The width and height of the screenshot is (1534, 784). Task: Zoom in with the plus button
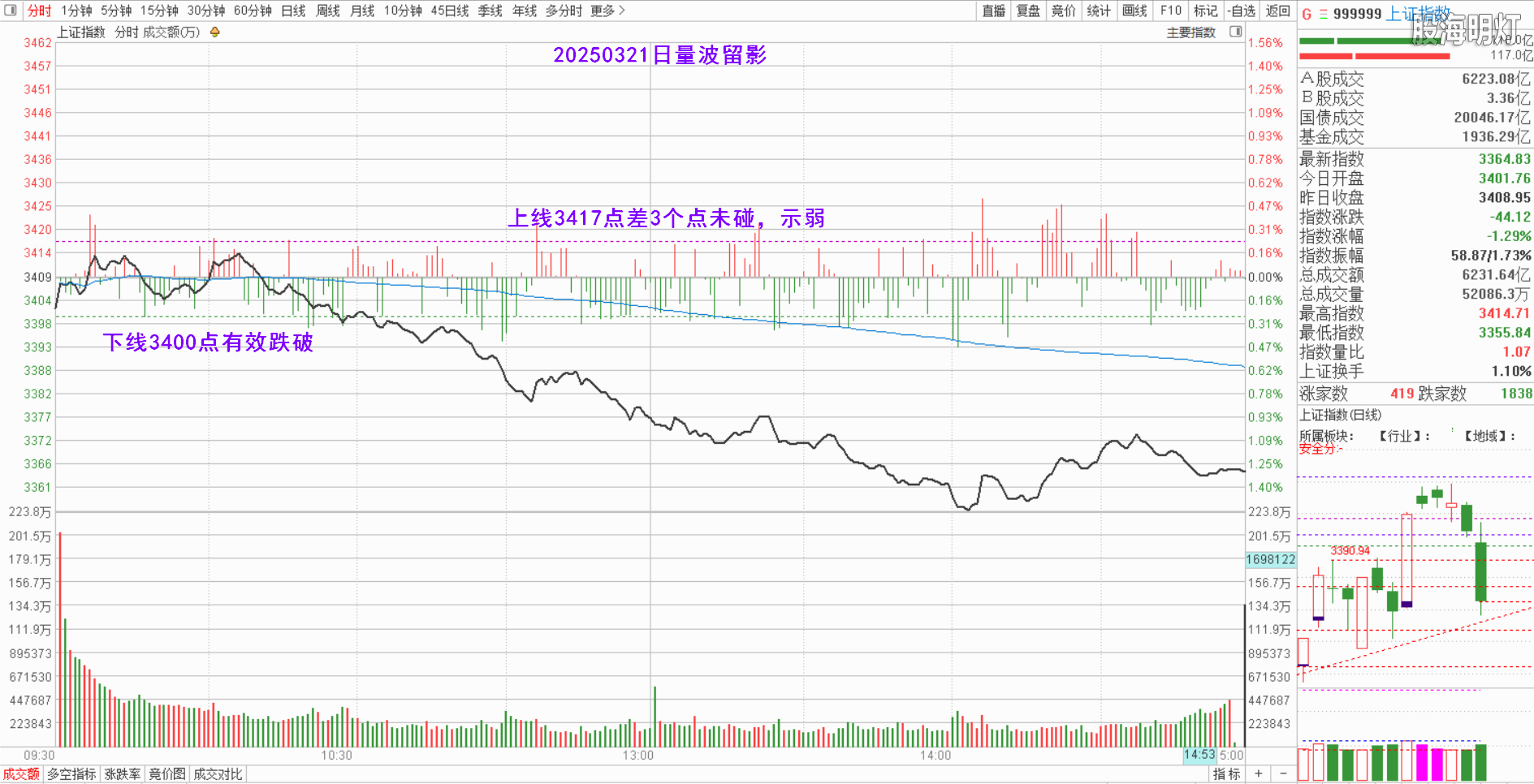click(1258, 774)
